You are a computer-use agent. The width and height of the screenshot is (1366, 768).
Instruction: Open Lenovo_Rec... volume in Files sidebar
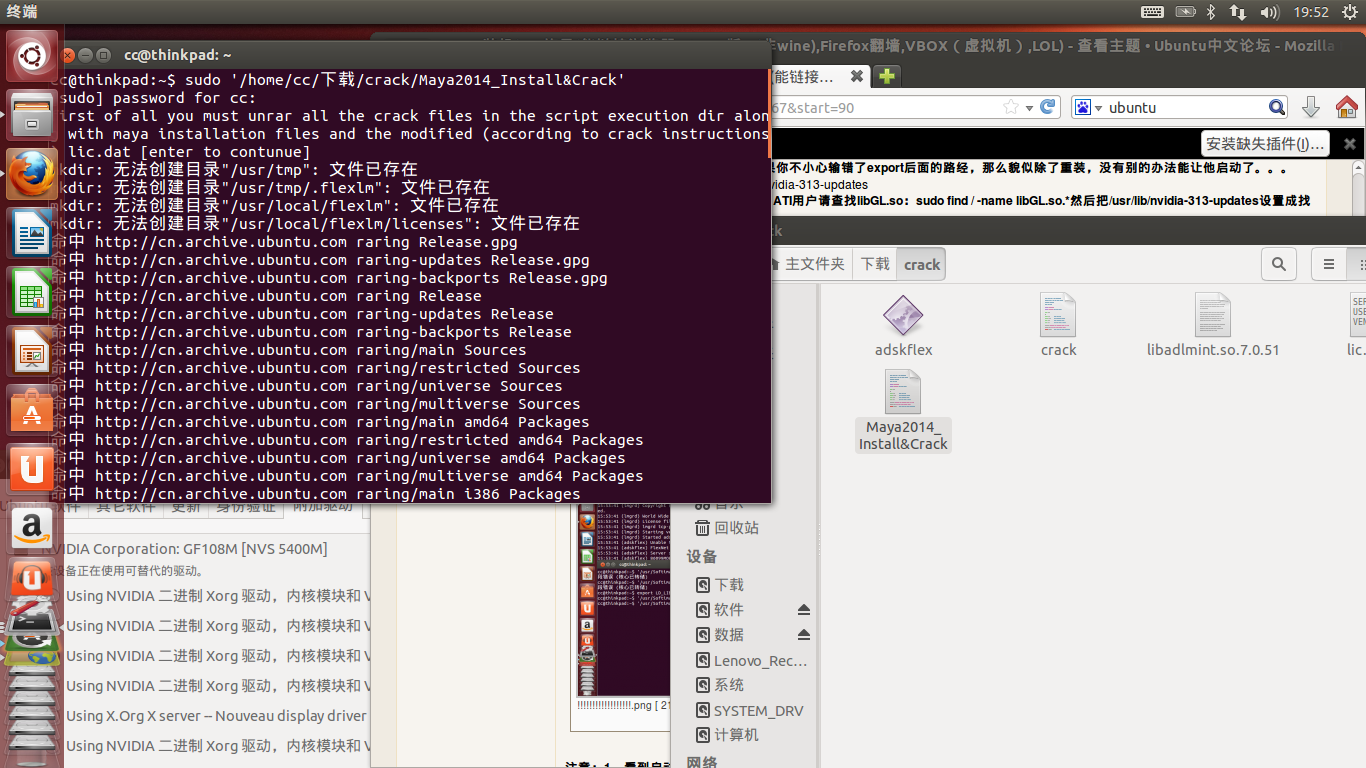pos(751,661)
